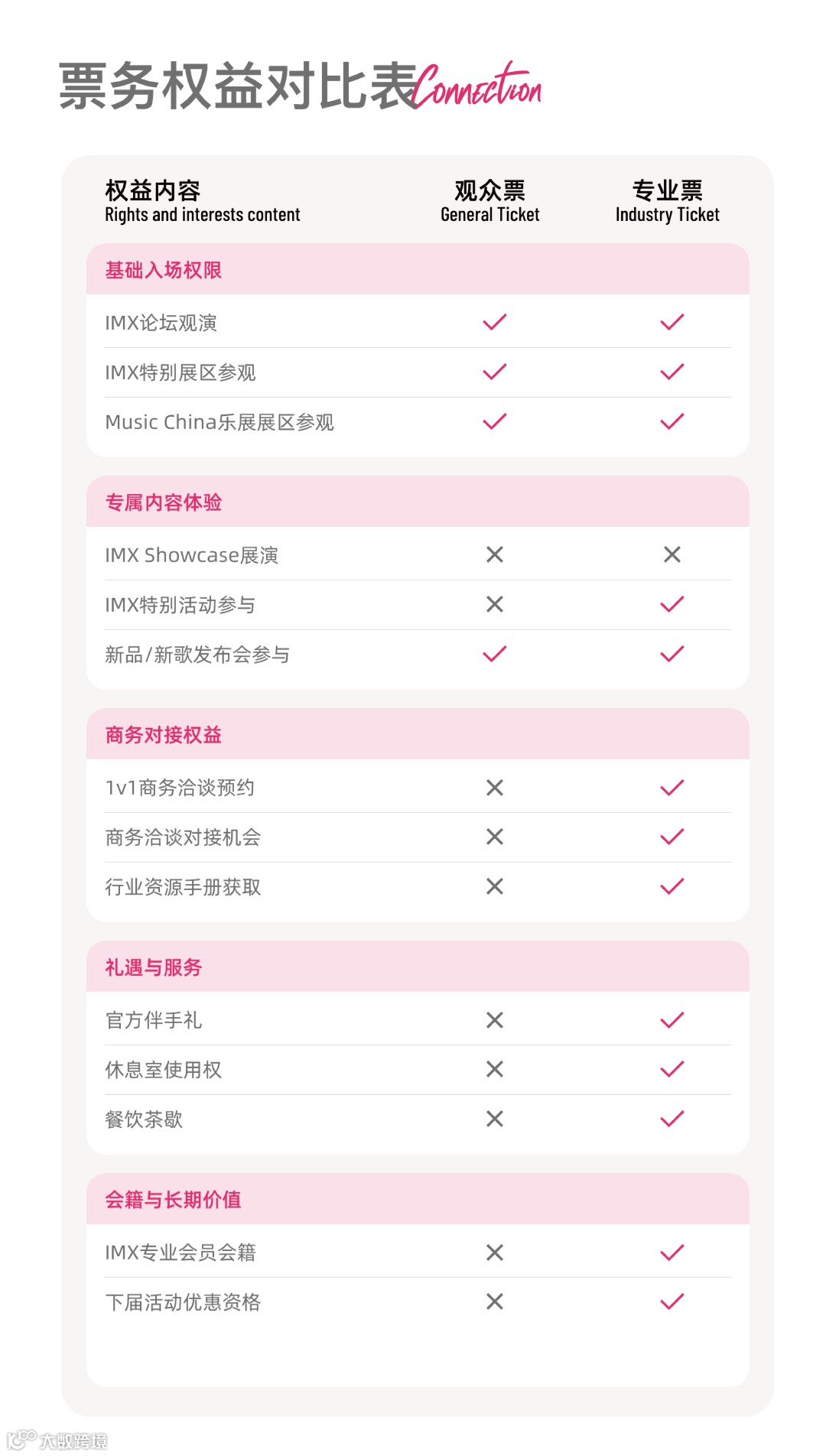Click General Ticket checkmark for 新品/新歌发布会参与

click(495, 654)
